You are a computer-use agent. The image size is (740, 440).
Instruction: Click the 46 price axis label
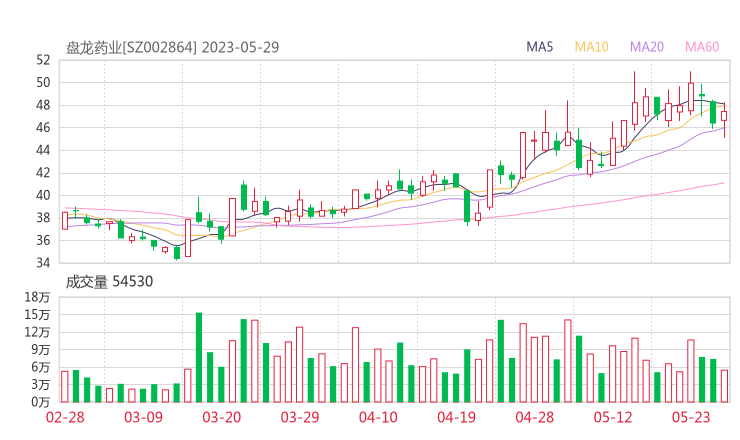coord(43,127)
